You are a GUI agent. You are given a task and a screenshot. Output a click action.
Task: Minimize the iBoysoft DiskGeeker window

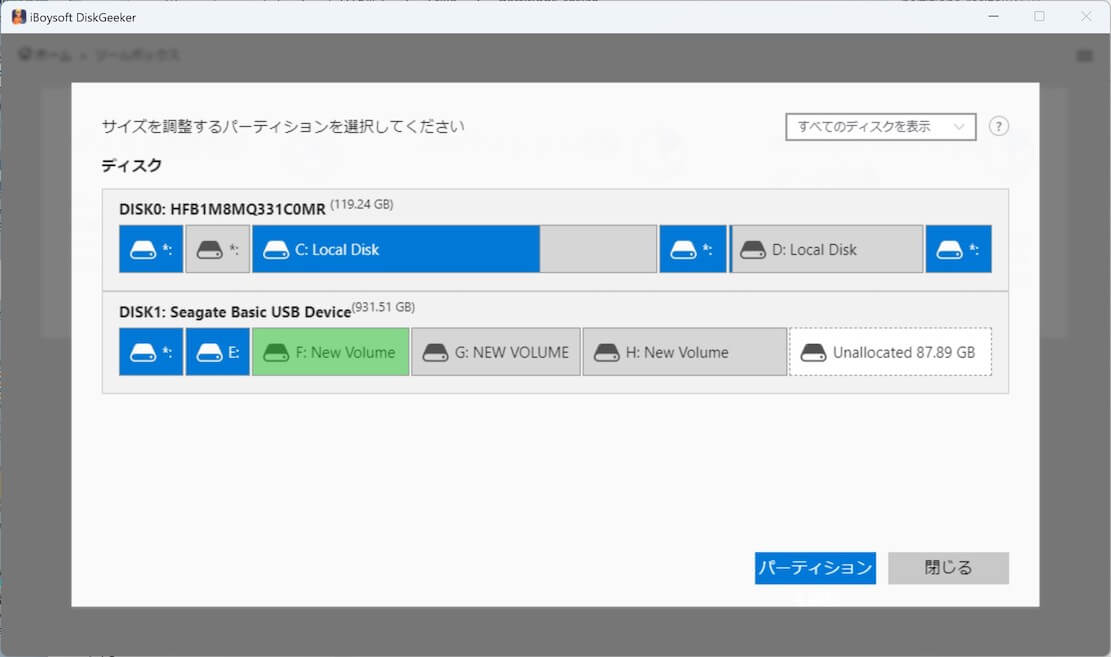[993, 16]
